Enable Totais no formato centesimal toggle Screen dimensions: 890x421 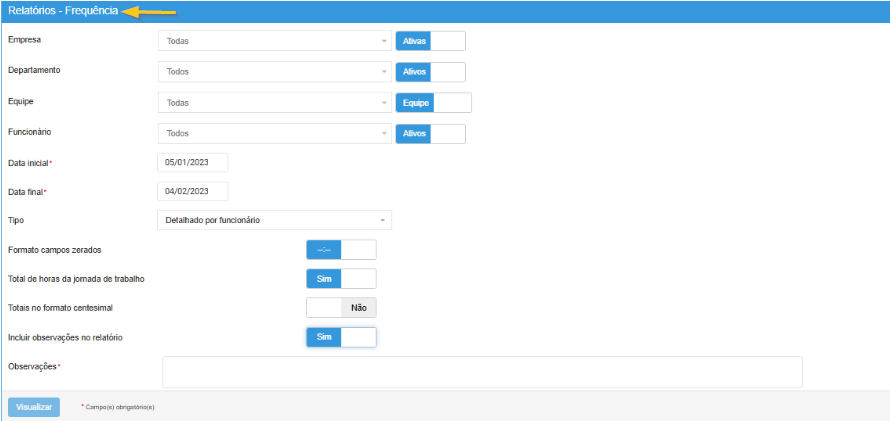(341, 308)
